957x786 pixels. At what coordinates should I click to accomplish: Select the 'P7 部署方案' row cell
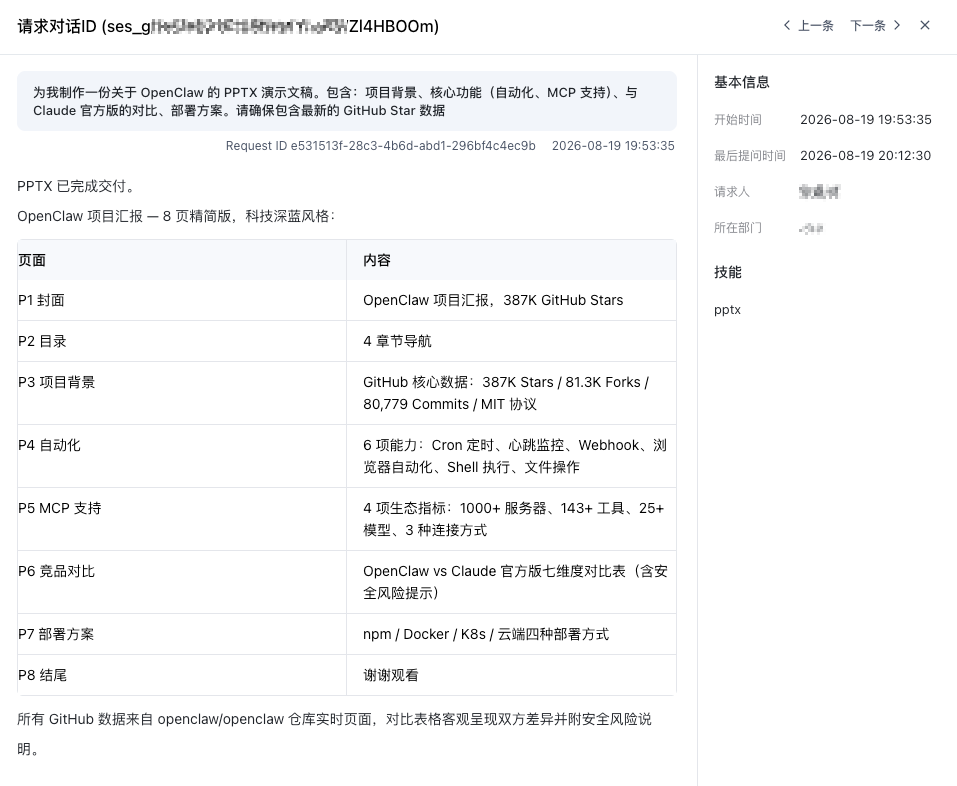pyautogui.click(x=182, y=634)
